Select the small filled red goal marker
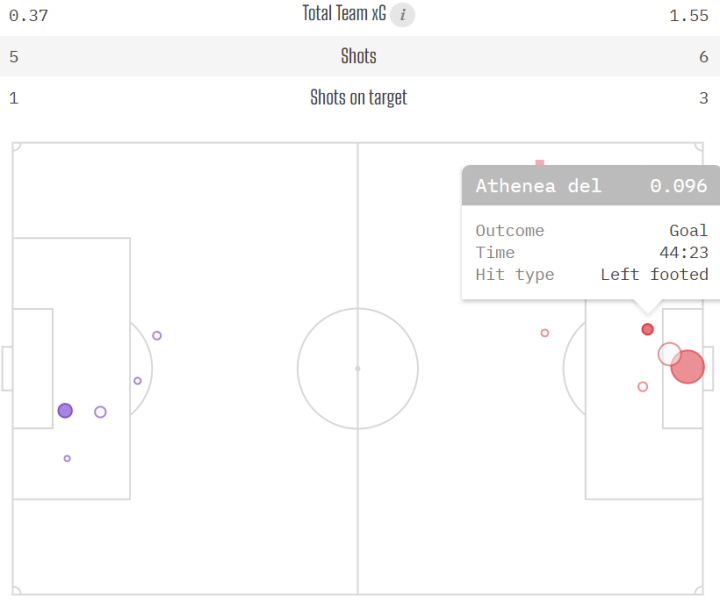 (647, 329)
